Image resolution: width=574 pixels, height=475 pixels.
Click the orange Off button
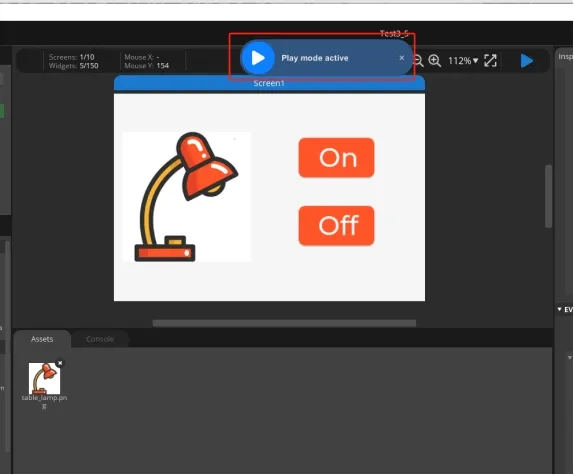click(x=336, y=225)
